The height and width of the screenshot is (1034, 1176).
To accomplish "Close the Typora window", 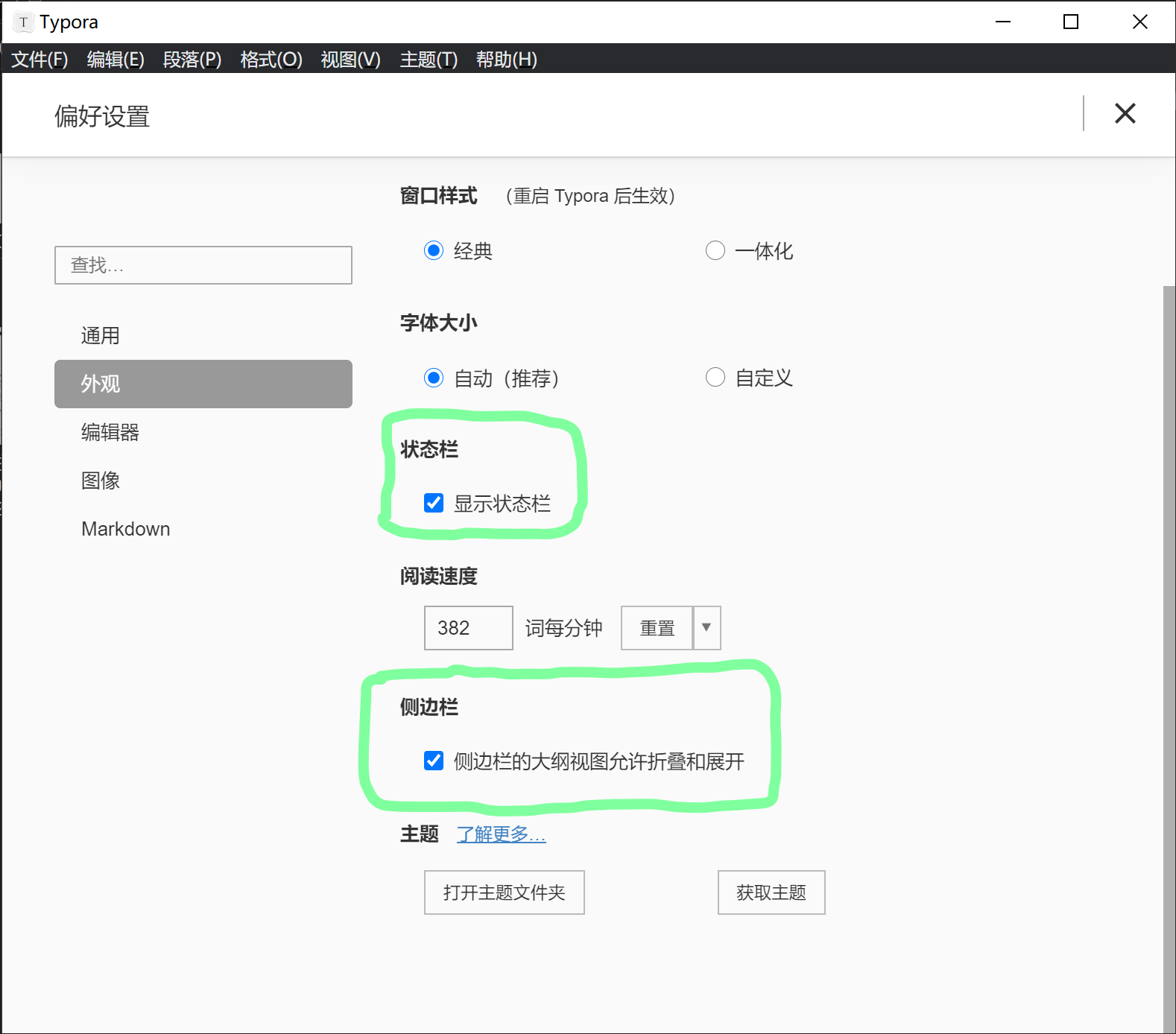I will click(x=1139, y=22).
